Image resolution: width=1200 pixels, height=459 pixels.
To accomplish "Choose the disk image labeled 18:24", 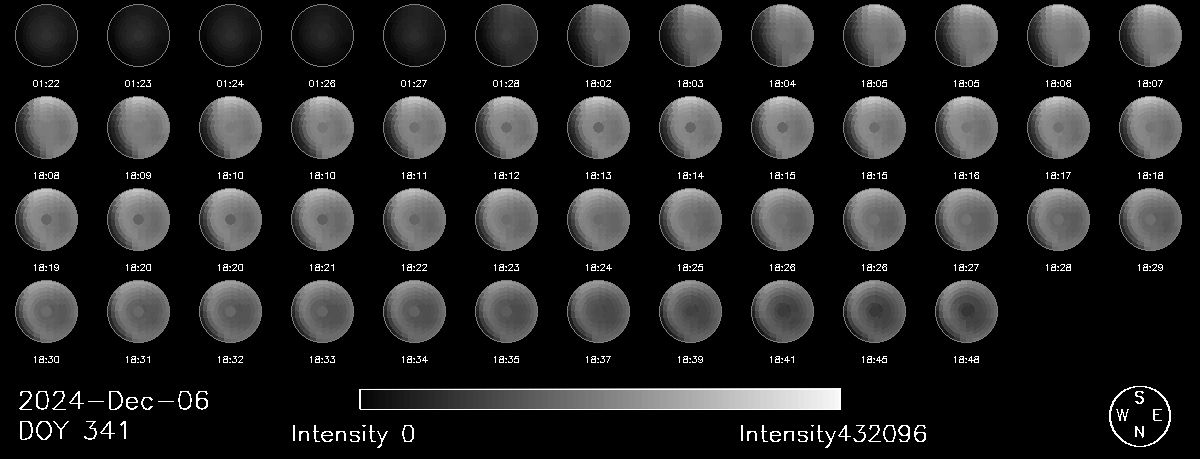I will [598, 219].
